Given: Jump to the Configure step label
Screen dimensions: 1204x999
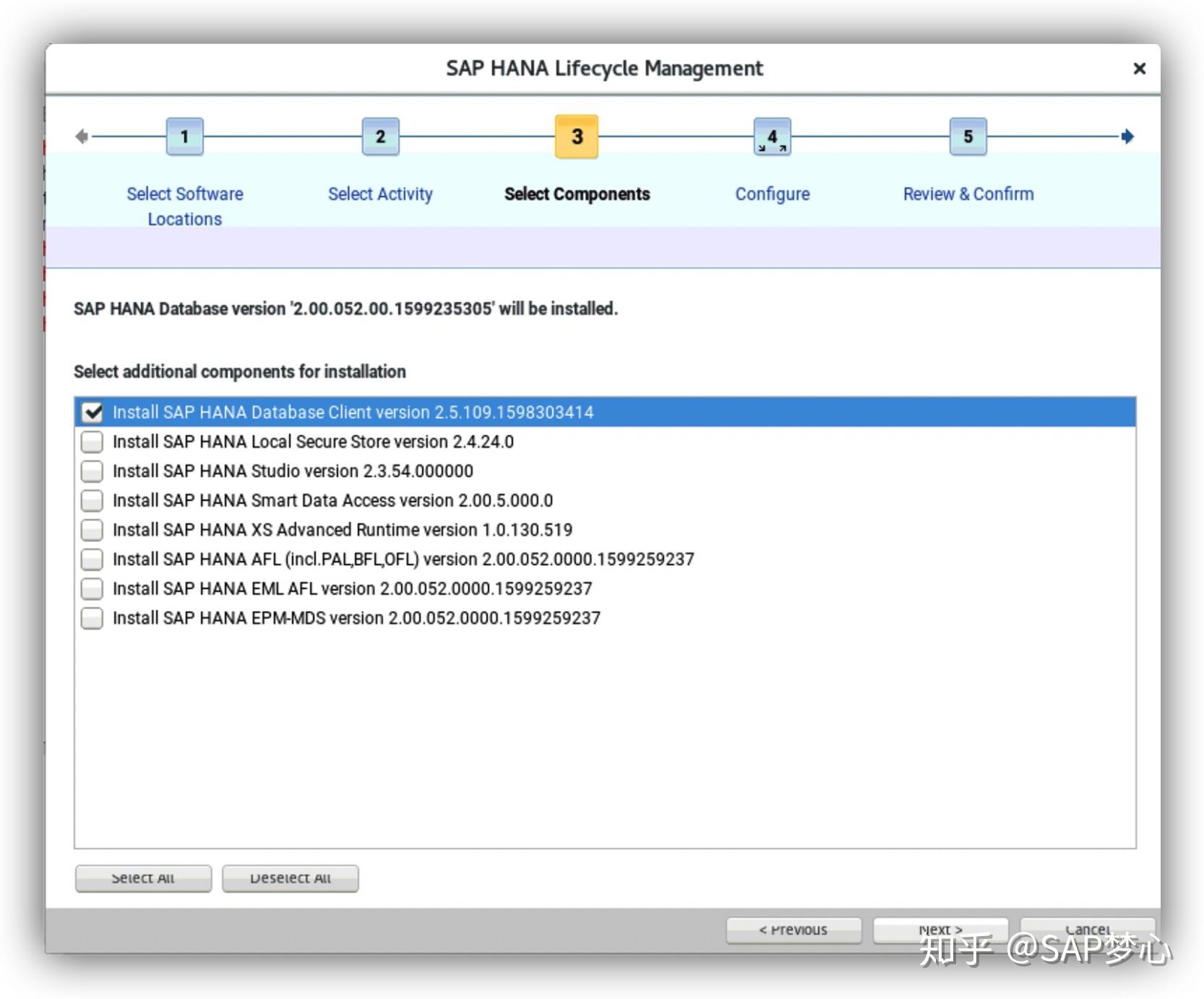Looking at the screenshot, I should click(772, 194).
